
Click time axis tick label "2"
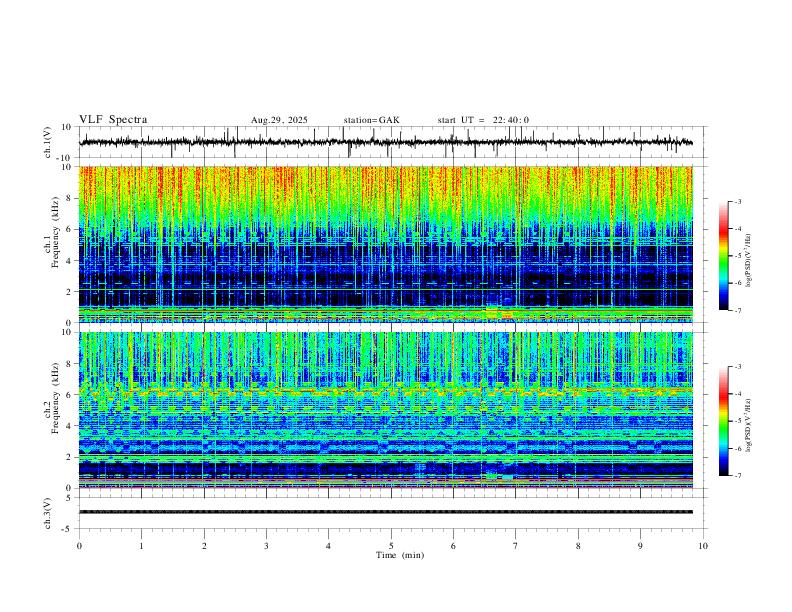pyautogui.click(x=204, y=546)
